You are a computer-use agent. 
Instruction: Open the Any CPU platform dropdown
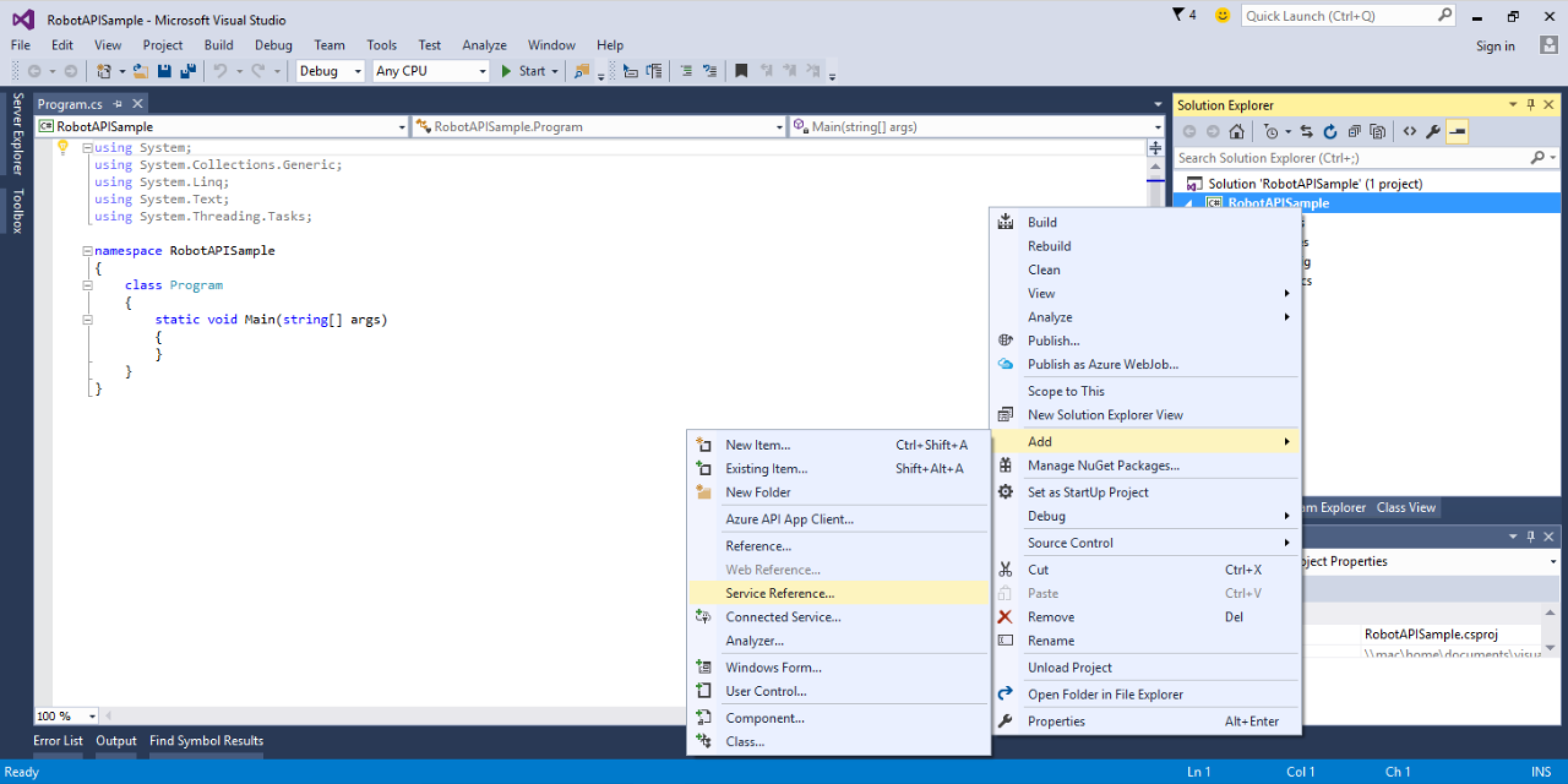483,72
